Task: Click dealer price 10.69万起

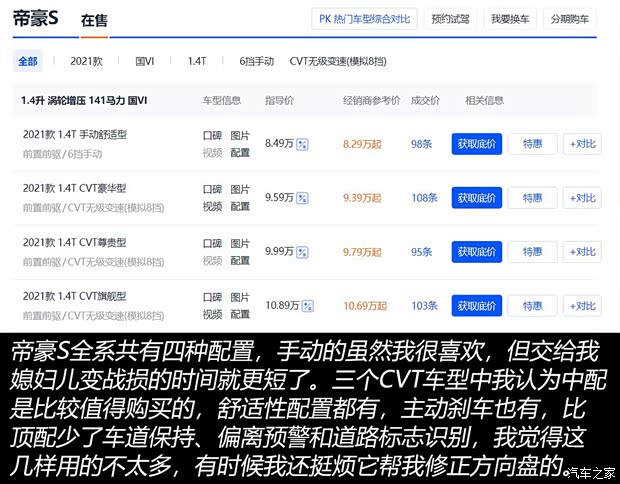Action: [365, 306]
